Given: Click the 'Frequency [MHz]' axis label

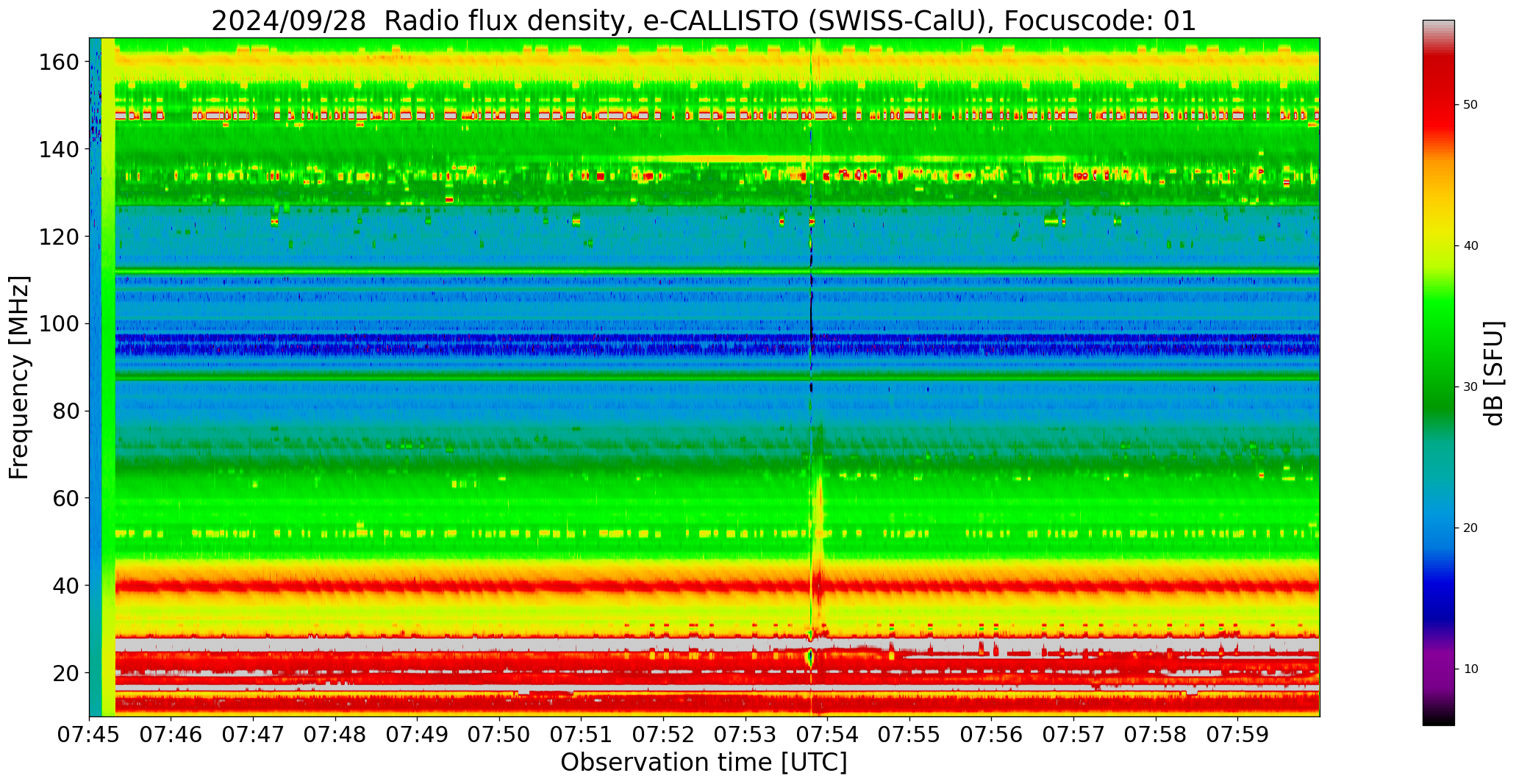Looking at the screenshot, I should pyautogui.click(x=20, y=377).
